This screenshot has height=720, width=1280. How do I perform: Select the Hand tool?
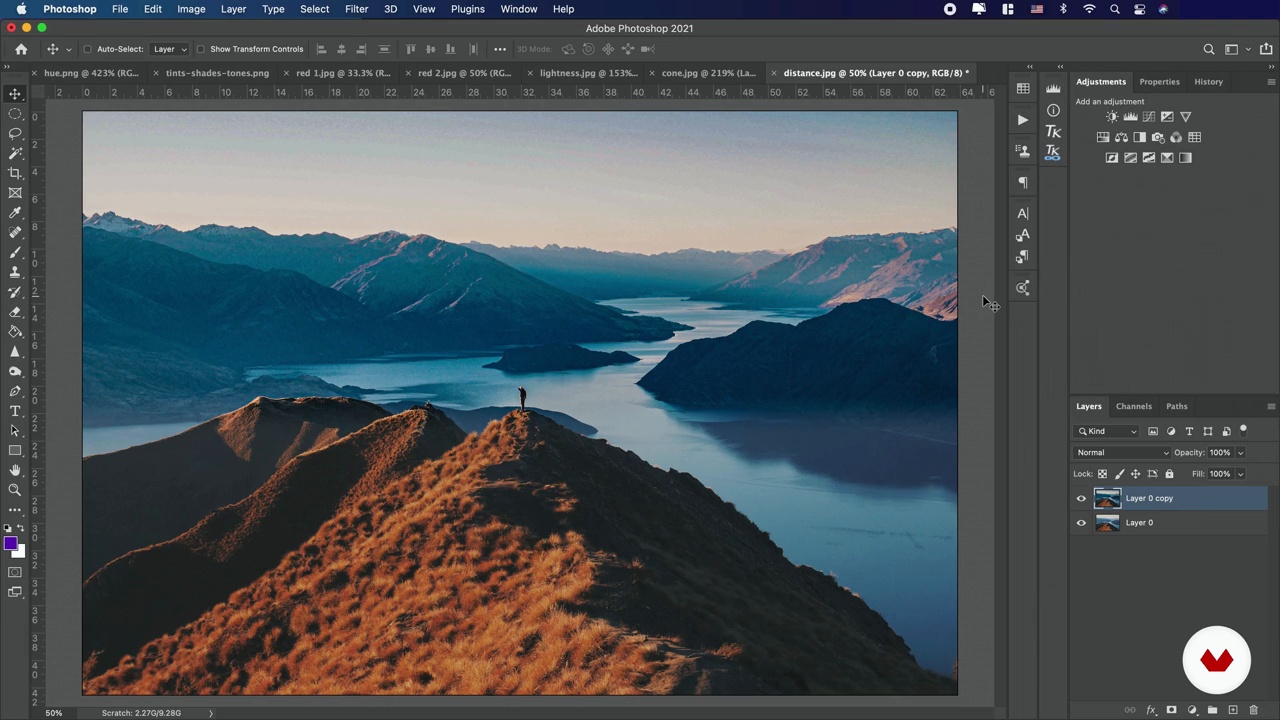click(x=15, y=469)
